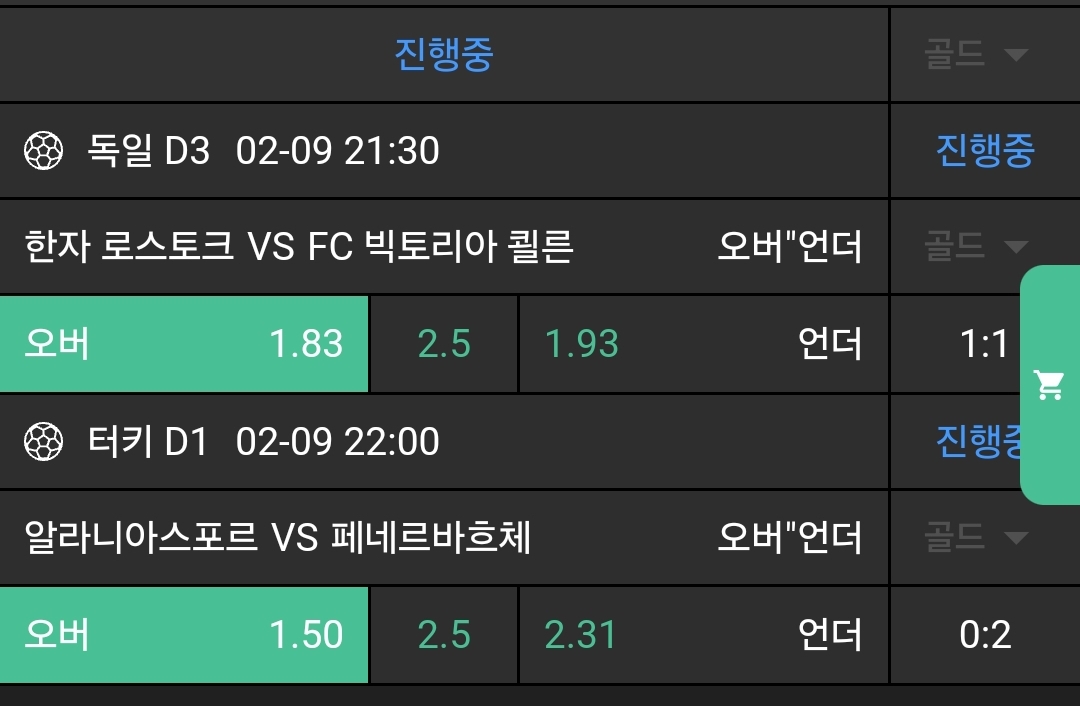Click the 0:2 live score
Viewport: 1080px width, 706px height.
pos(984,635)
